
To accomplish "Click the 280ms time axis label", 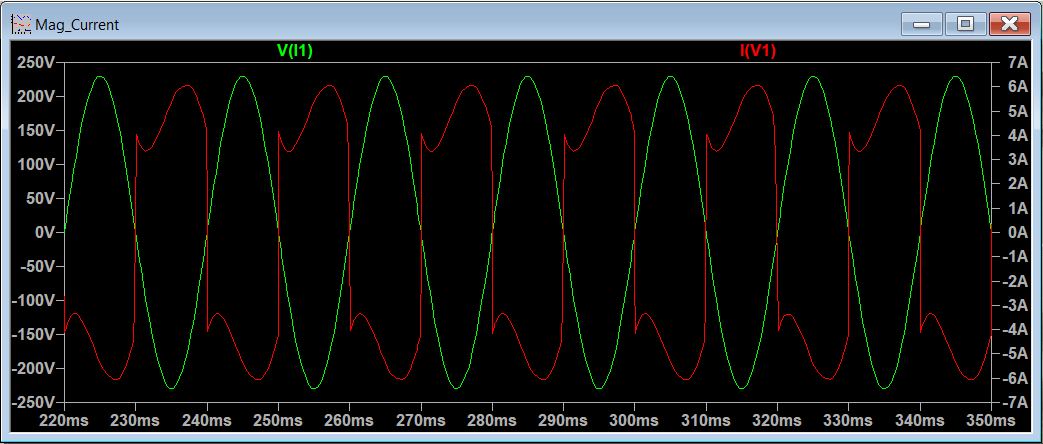I will pyautogui.click(x=492, y=421).
